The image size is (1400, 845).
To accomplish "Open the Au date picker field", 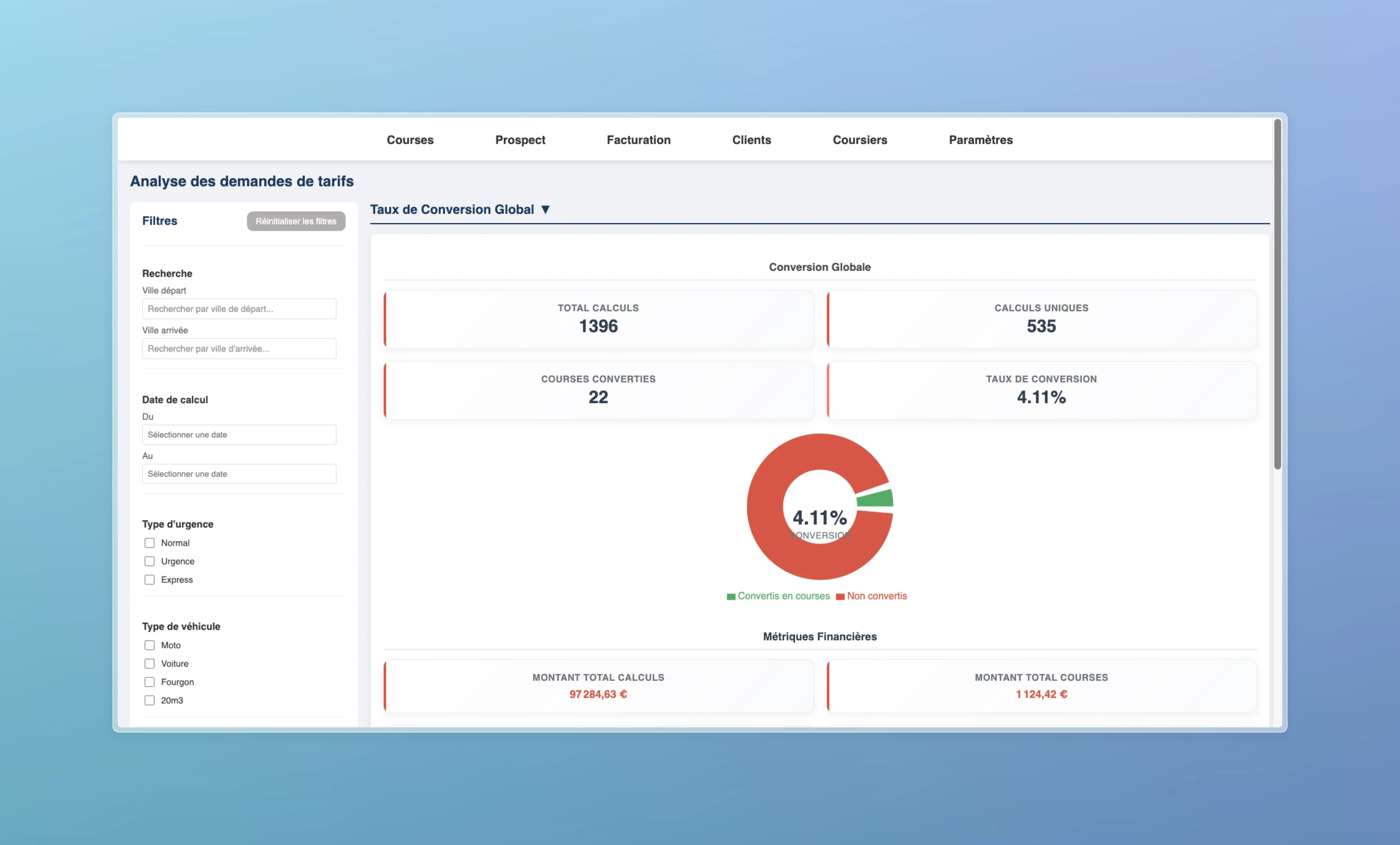I will click(x=239, y=474).
